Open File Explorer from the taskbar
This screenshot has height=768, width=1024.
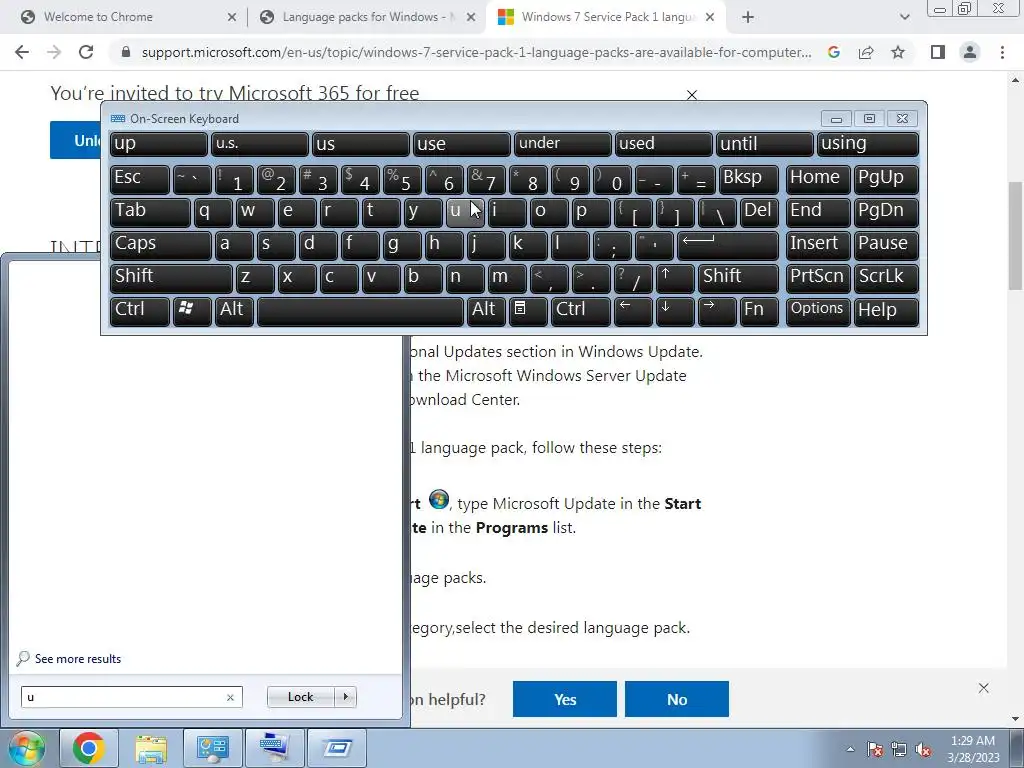[151, 748]
